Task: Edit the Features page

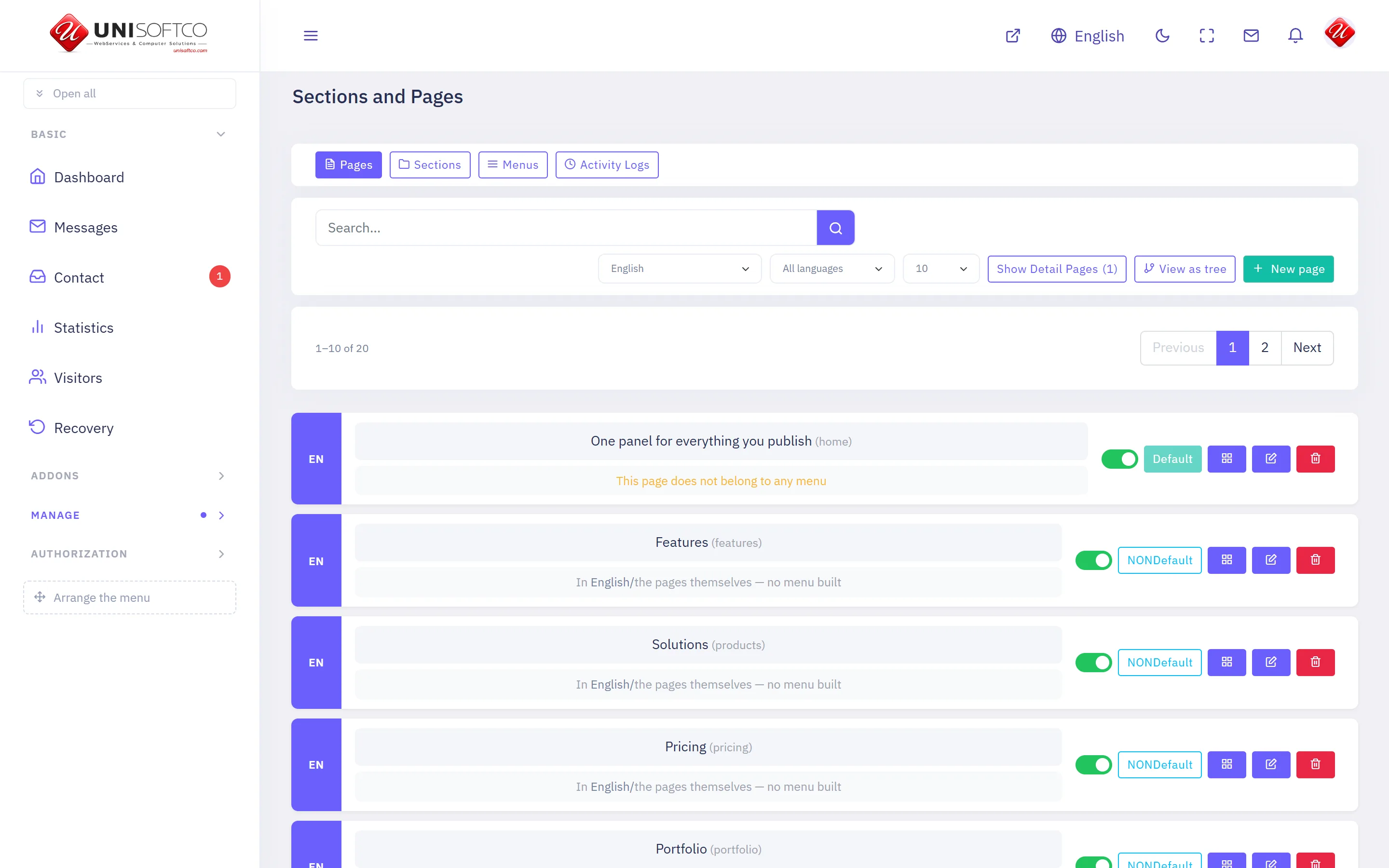Action: [1271, 560]
